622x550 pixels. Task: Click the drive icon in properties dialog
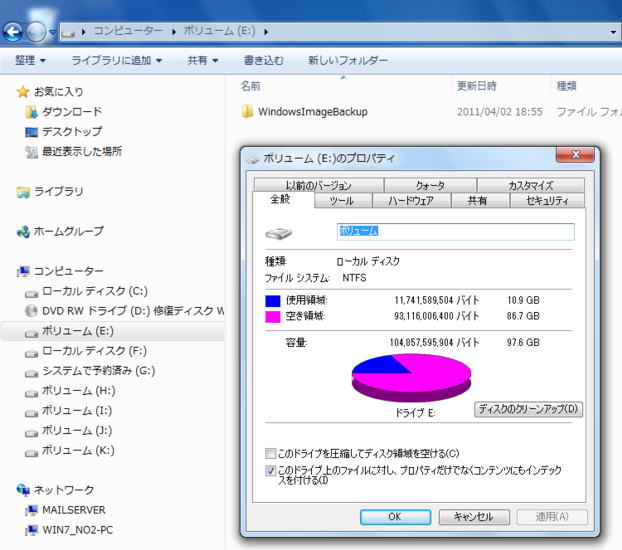(278, 233)
